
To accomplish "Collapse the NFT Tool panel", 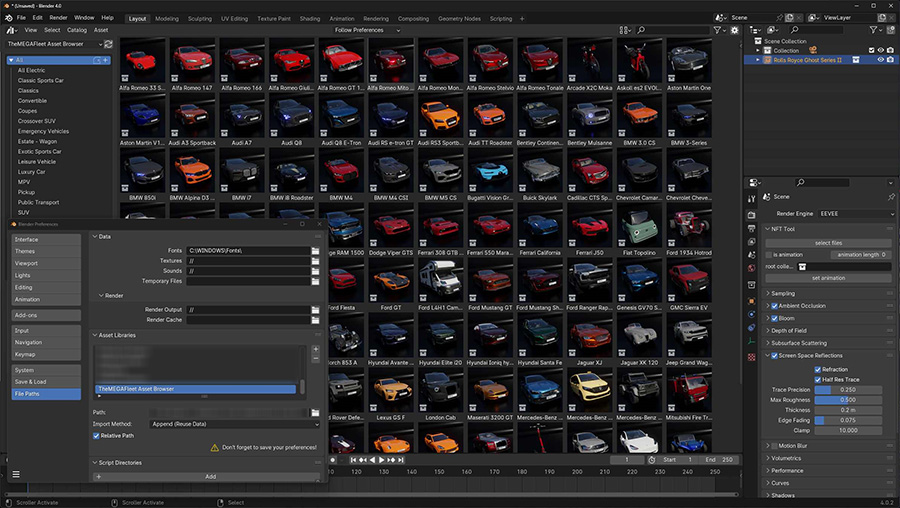I will (768, 229).
